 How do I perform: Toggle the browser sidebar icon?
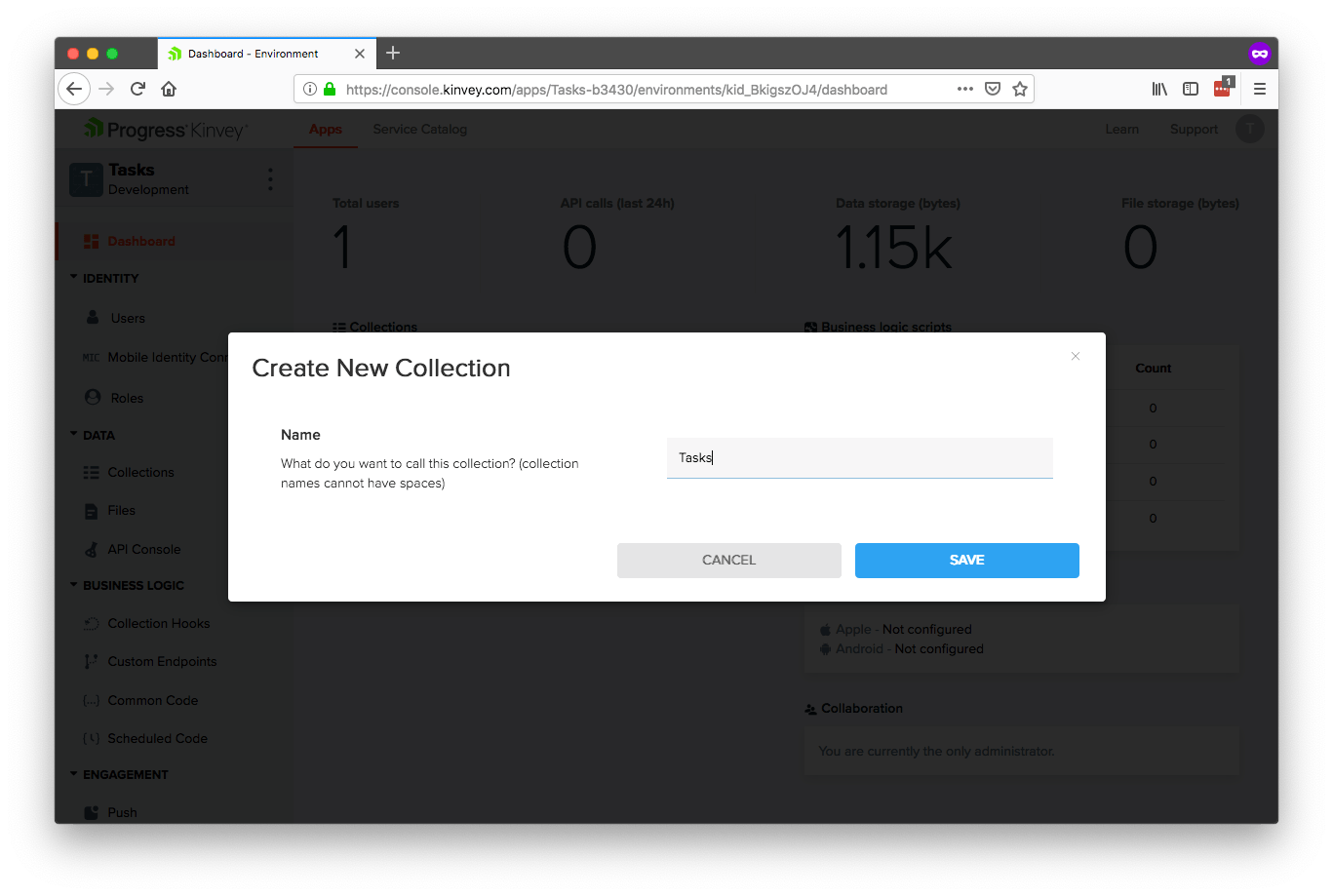[1191, 89]
